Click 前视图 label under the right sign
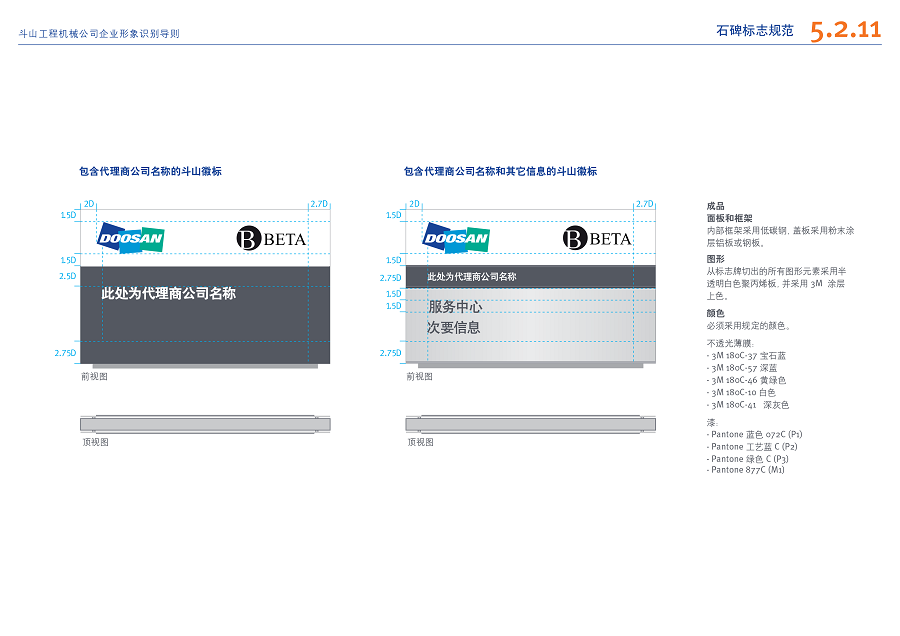The width and height of the screenshot is (900, 636). click(x=420, y=377)
